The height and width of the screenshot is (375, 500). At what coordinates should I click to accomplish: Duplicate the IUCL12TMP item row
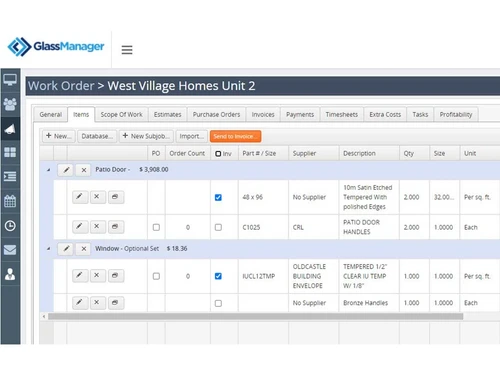[x=115, y=276]
